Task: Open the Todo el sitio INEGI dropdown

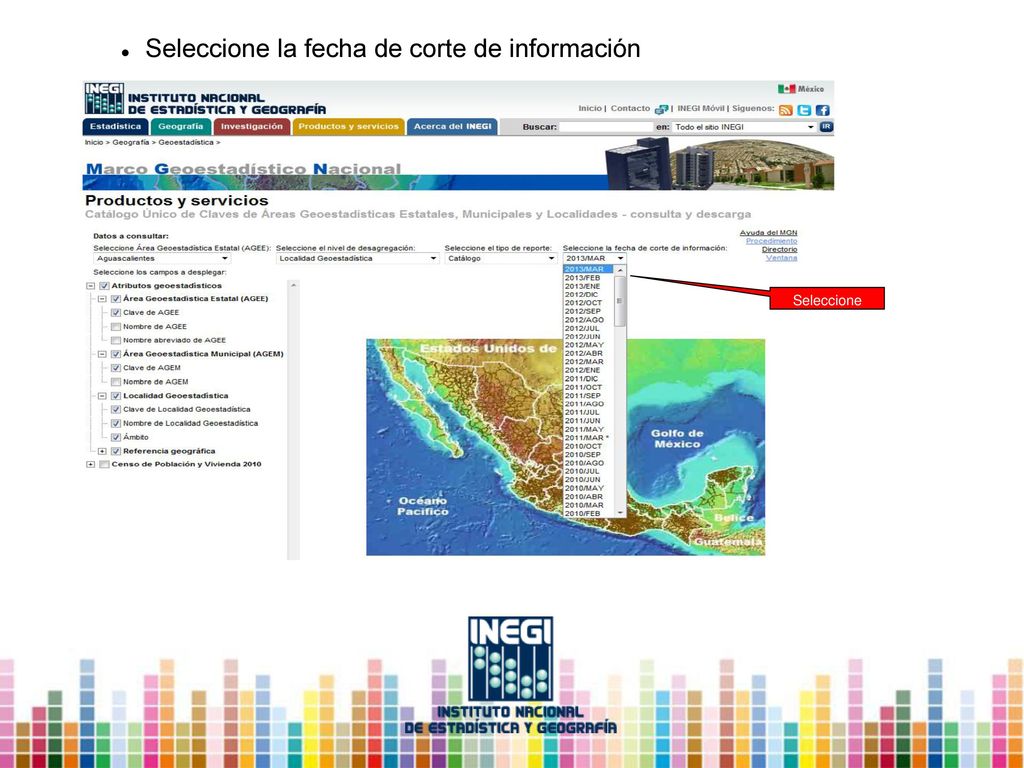Action: pyautogui.click(x=744, y=127)
